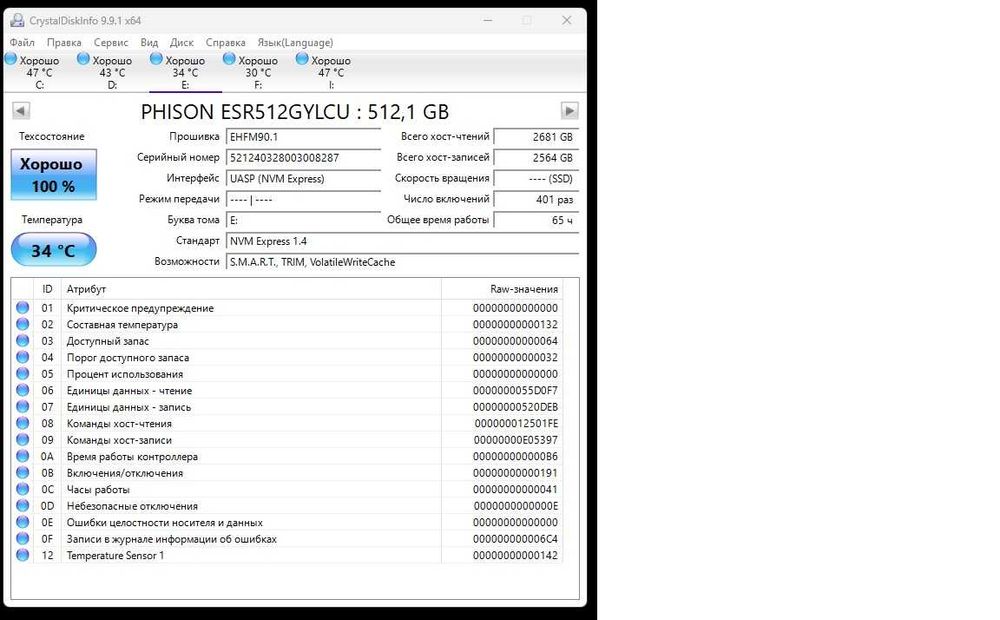The height and width of the screenshot is (620, 1000).
Task: Click the CrystalDiskInfo app icon in title bar
Action: tap(17, 20)
